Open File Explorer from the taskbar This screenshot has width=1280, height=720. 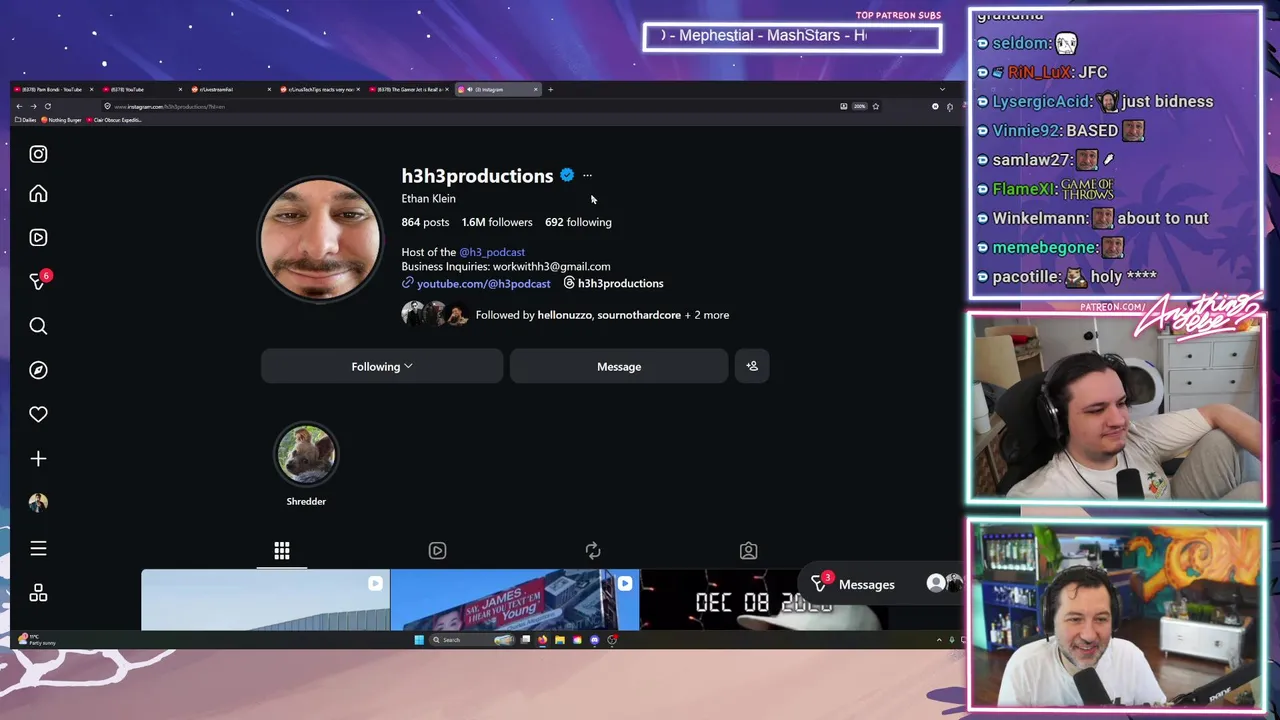(560, 640)
